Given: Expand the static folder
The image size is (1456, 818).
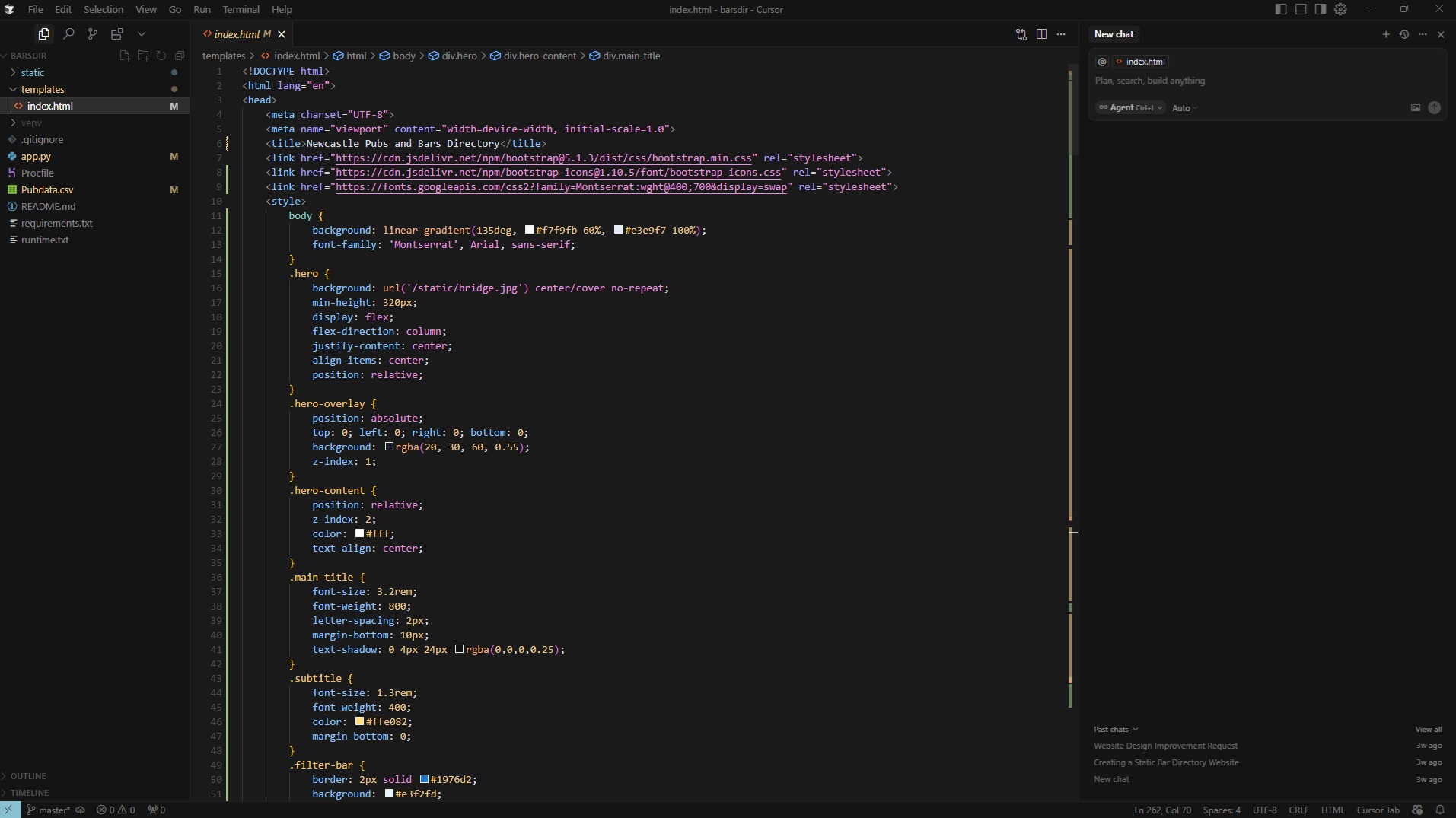Looking at the screenshot, I should (32, 72).
